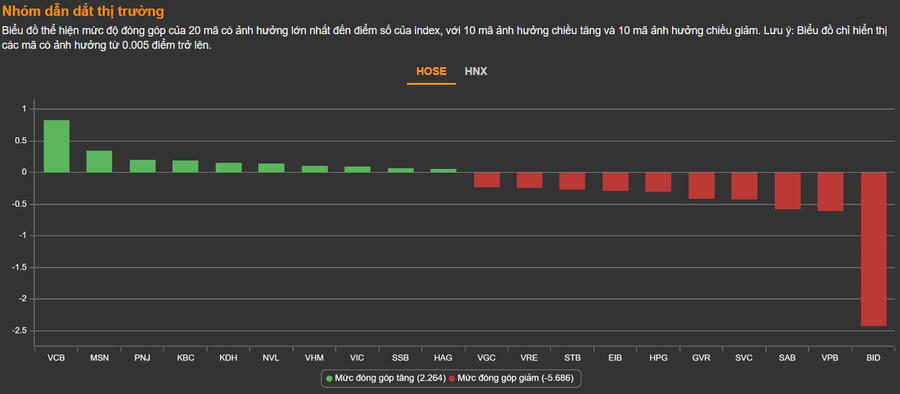Click the 'Nhóm dẫn dắt thị trường' heading

coord(83,10)
